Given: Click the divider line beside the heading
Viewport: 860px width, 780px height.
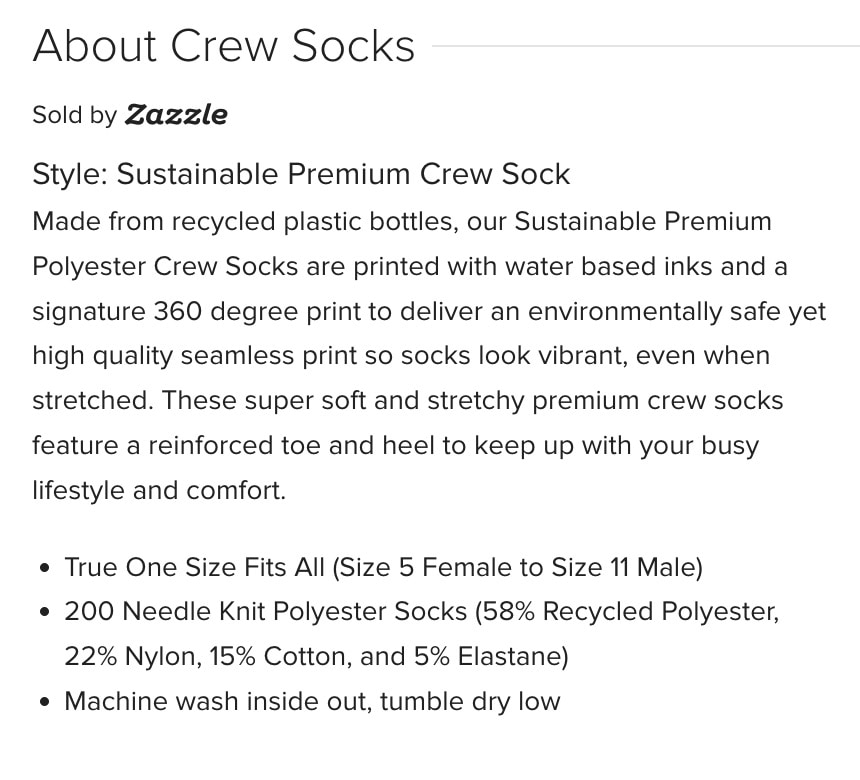Looking at the screenshot, I should click(x=645, y=46).
